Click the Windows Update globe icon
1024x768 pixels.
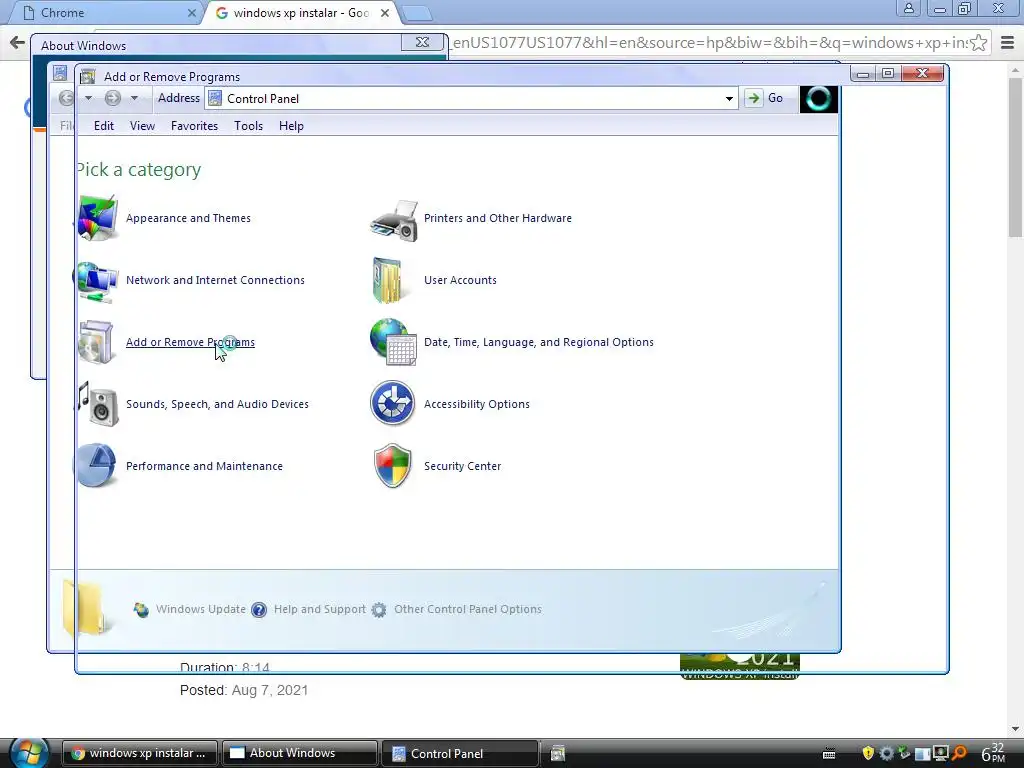(141, 610)
